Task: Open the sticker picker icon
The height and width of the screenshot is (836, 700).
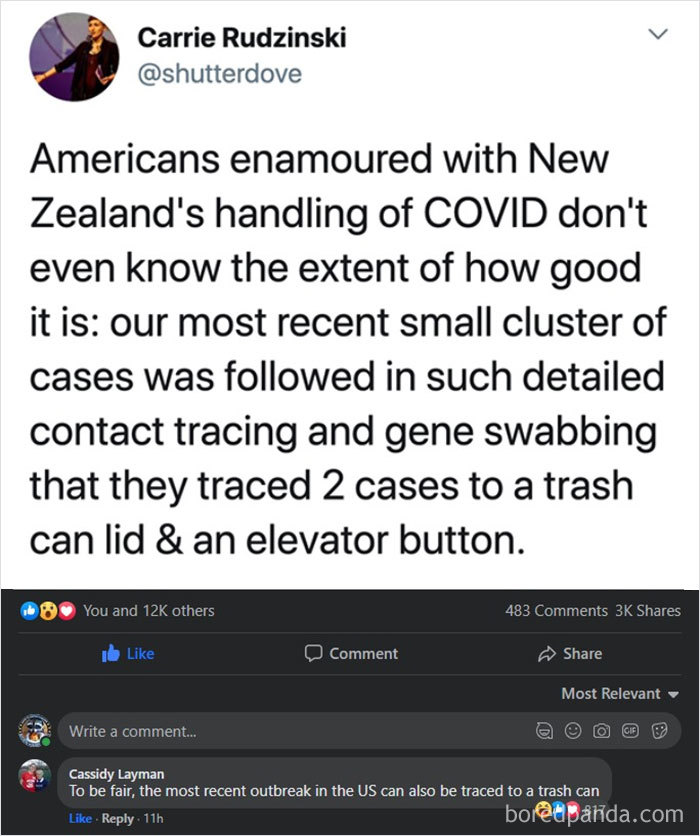Action: 657,730
